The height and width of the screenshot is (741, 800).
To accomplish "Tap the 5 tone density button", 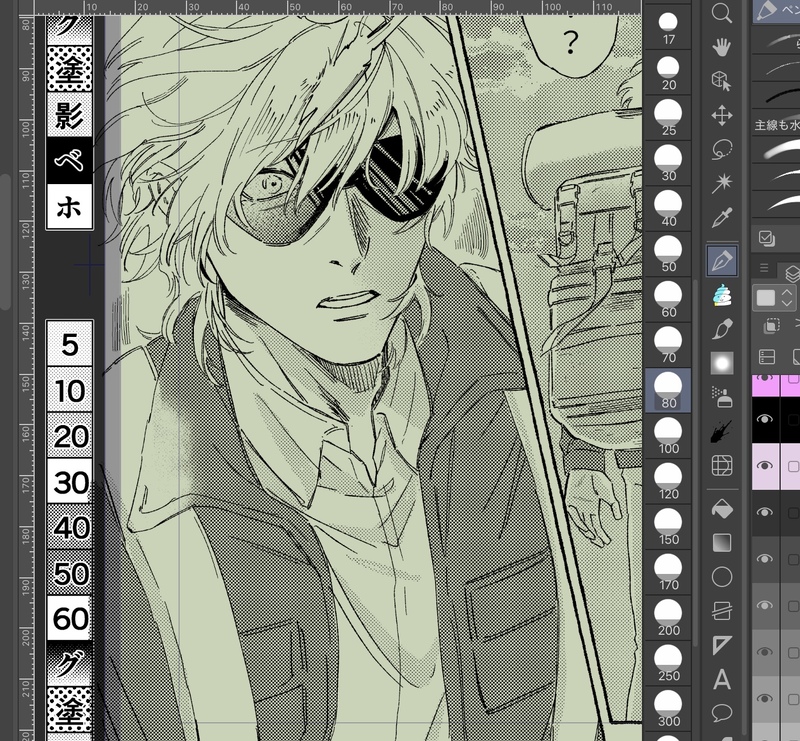I will [69, 344].
